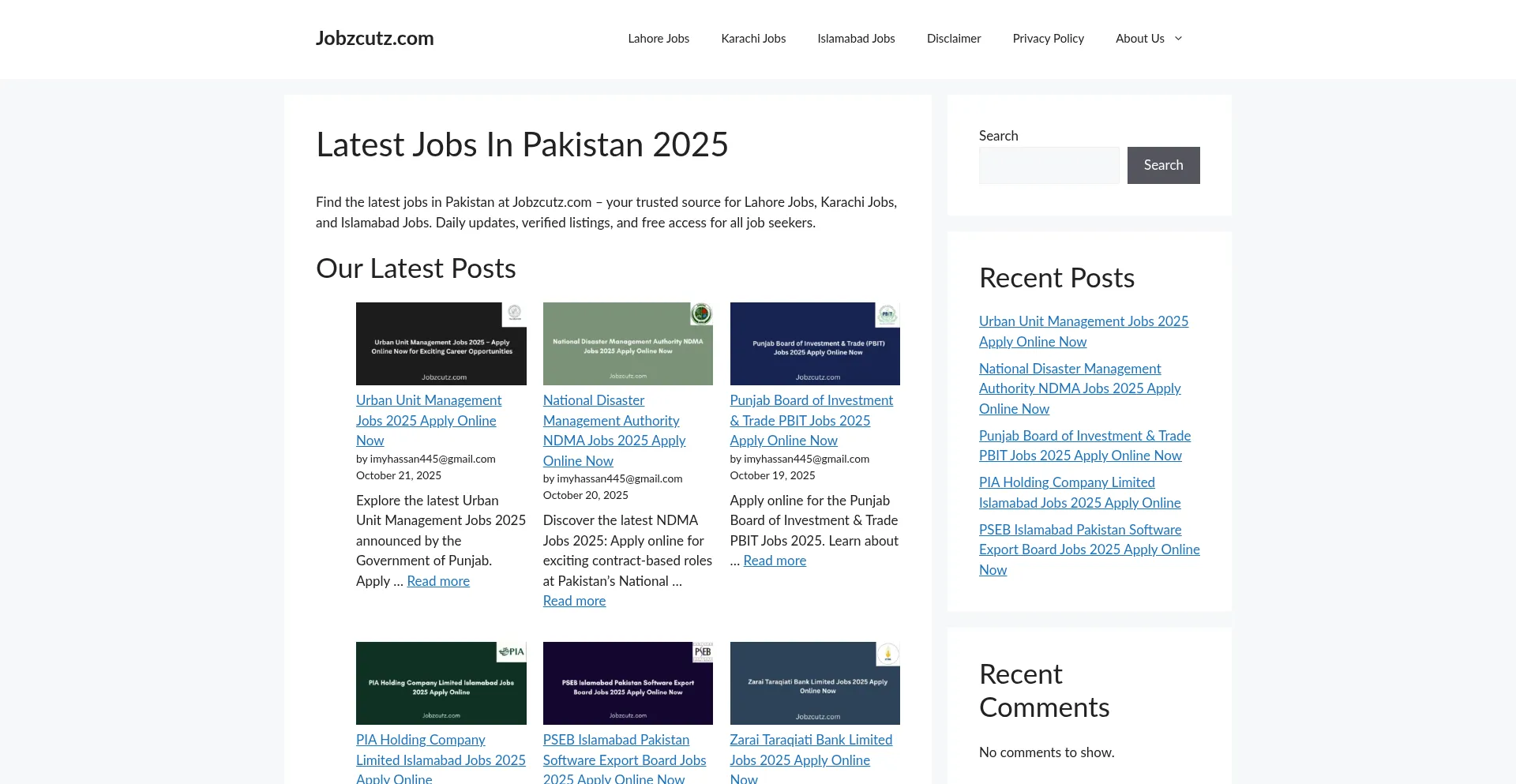The height and width of the screenshot is (784, 1516).
Task: Click the 'No comments to show.' text
Action: (1047, 752)
